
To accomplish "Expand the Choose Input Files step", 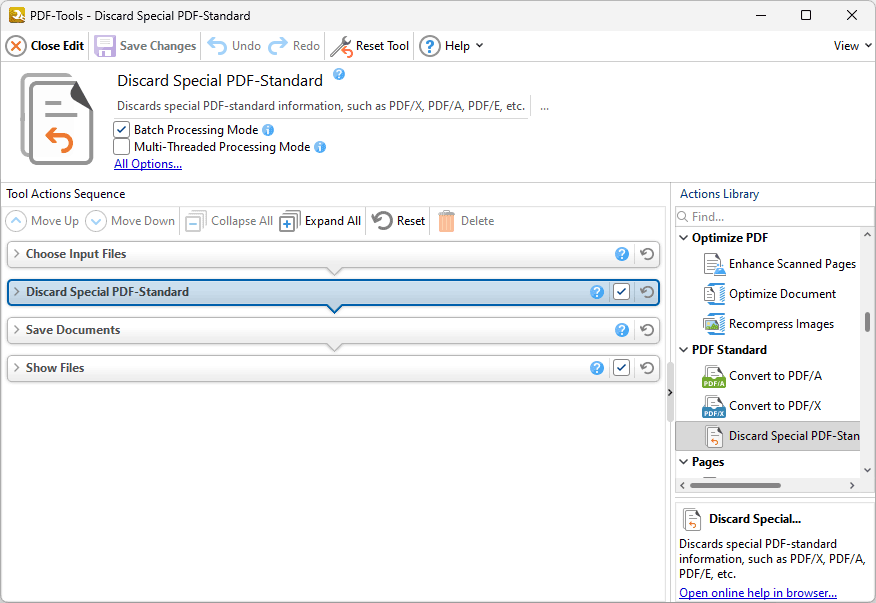I will click(16, 254).
